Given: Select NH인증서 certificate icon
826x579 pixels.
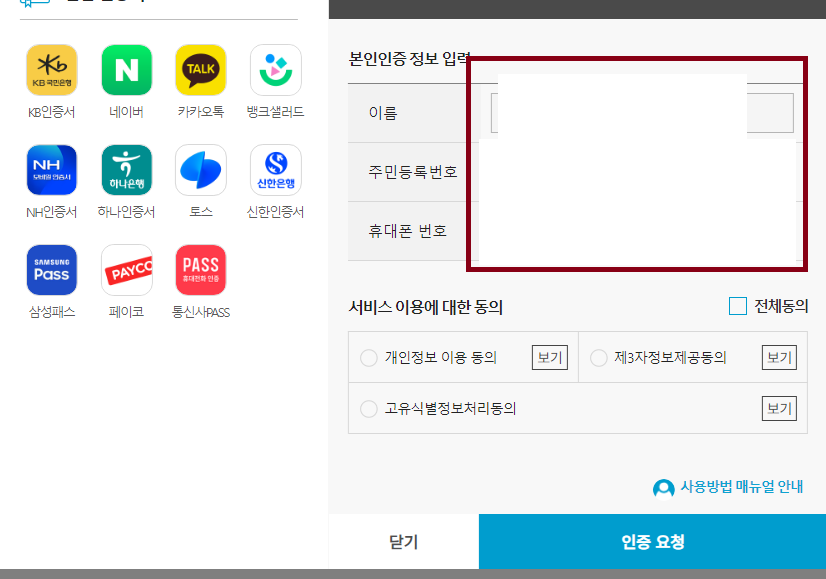Looking at the screenshot, I should (x=51, y=169).
